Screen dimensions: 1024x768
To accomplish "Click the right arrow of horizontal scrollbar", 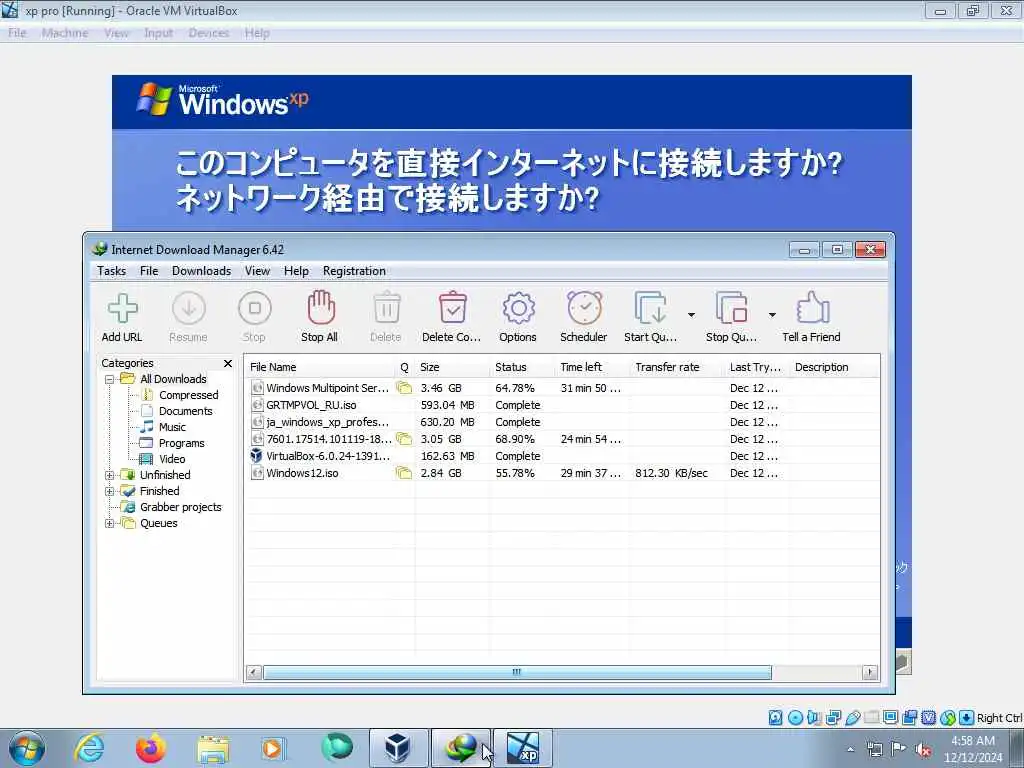I will [x=870, y=672].
